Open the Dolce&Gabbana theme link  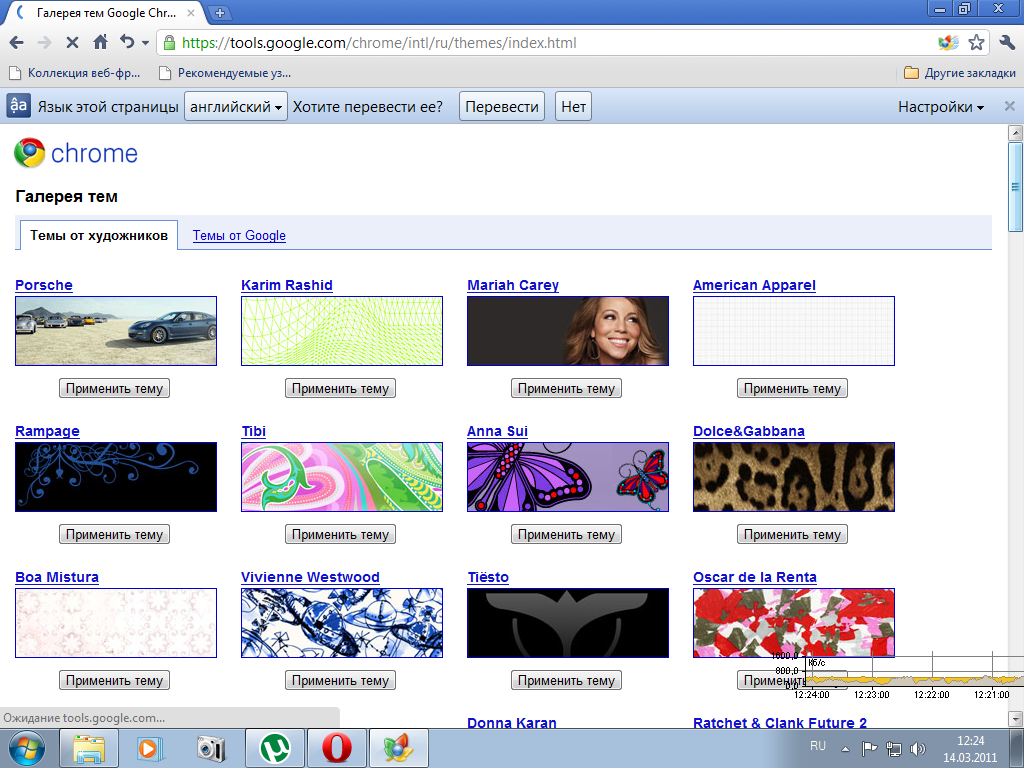tap(748, 431)
